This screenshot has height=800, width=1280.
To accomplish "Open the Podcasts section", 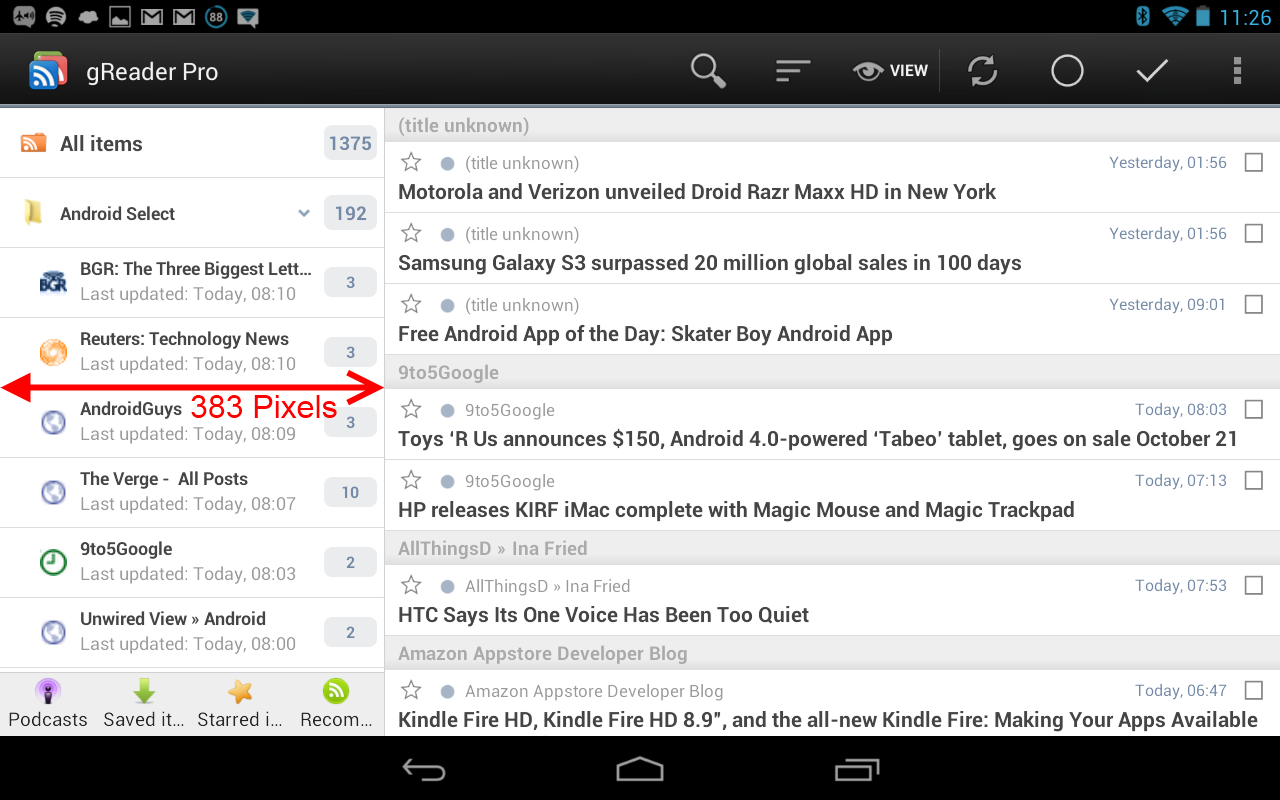I will point(47,701).
